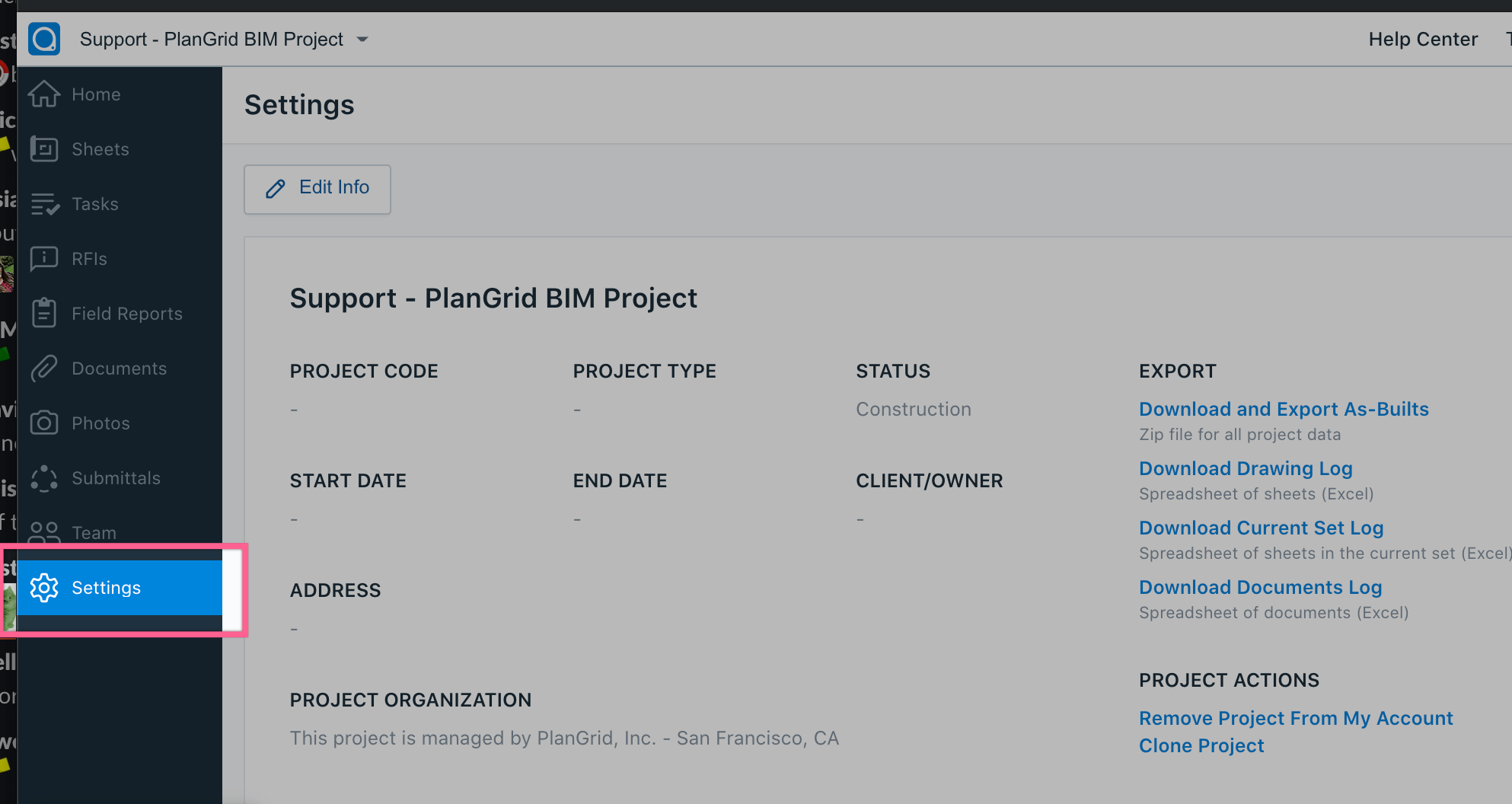Click the END DATE label
This screenshot has width=1512, height=804.
click(x=620, y=480)
